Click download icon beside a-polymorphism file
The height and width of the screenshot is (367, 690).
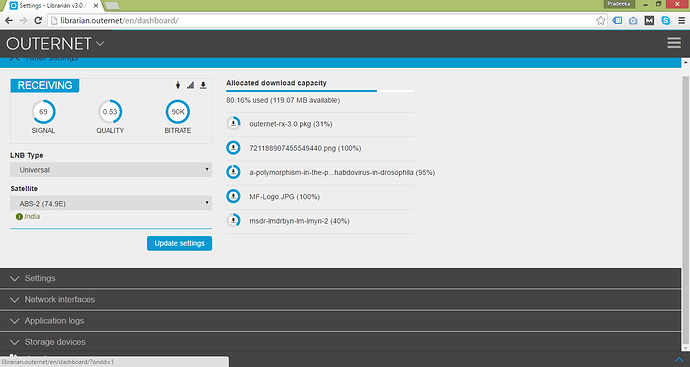coord(233,172)
